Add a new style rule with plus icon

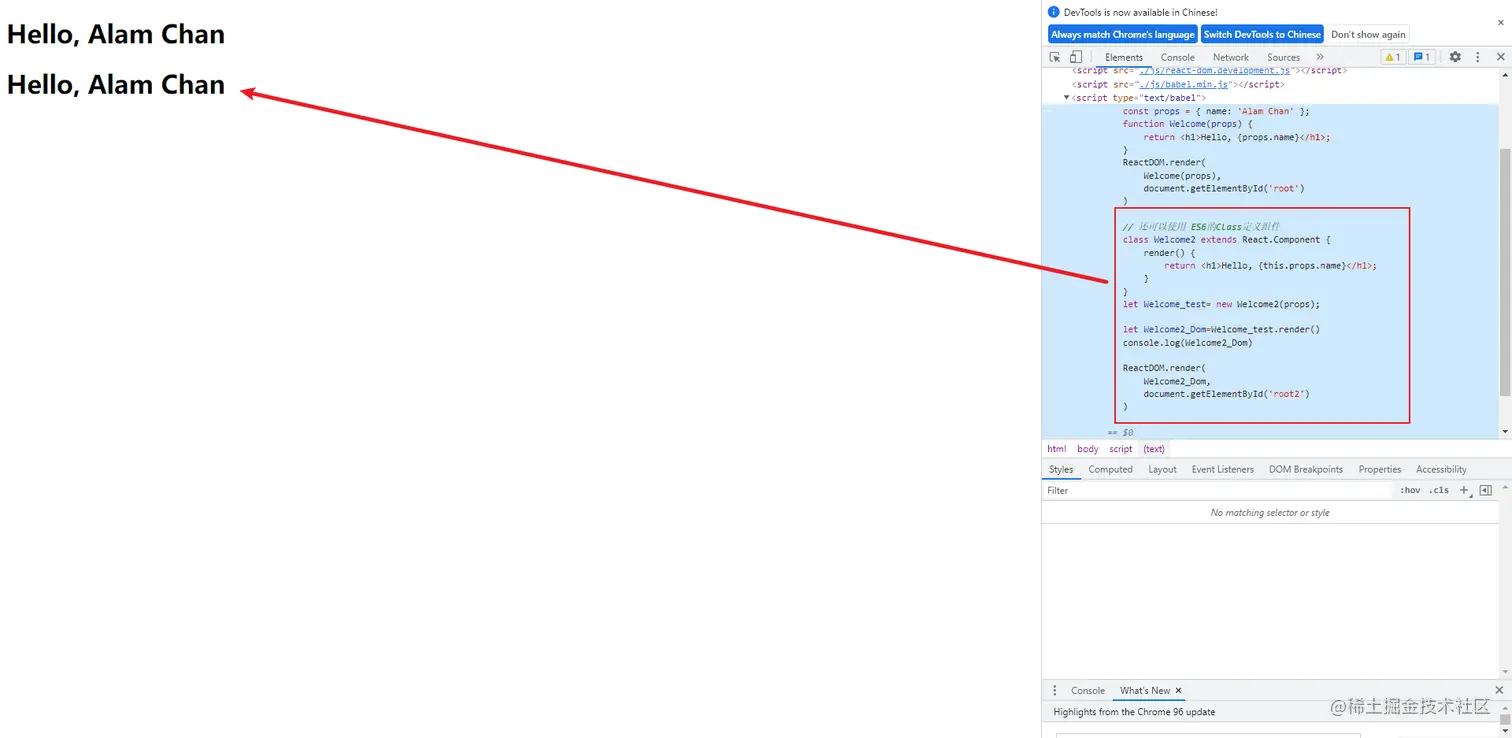coord(1464,490)
